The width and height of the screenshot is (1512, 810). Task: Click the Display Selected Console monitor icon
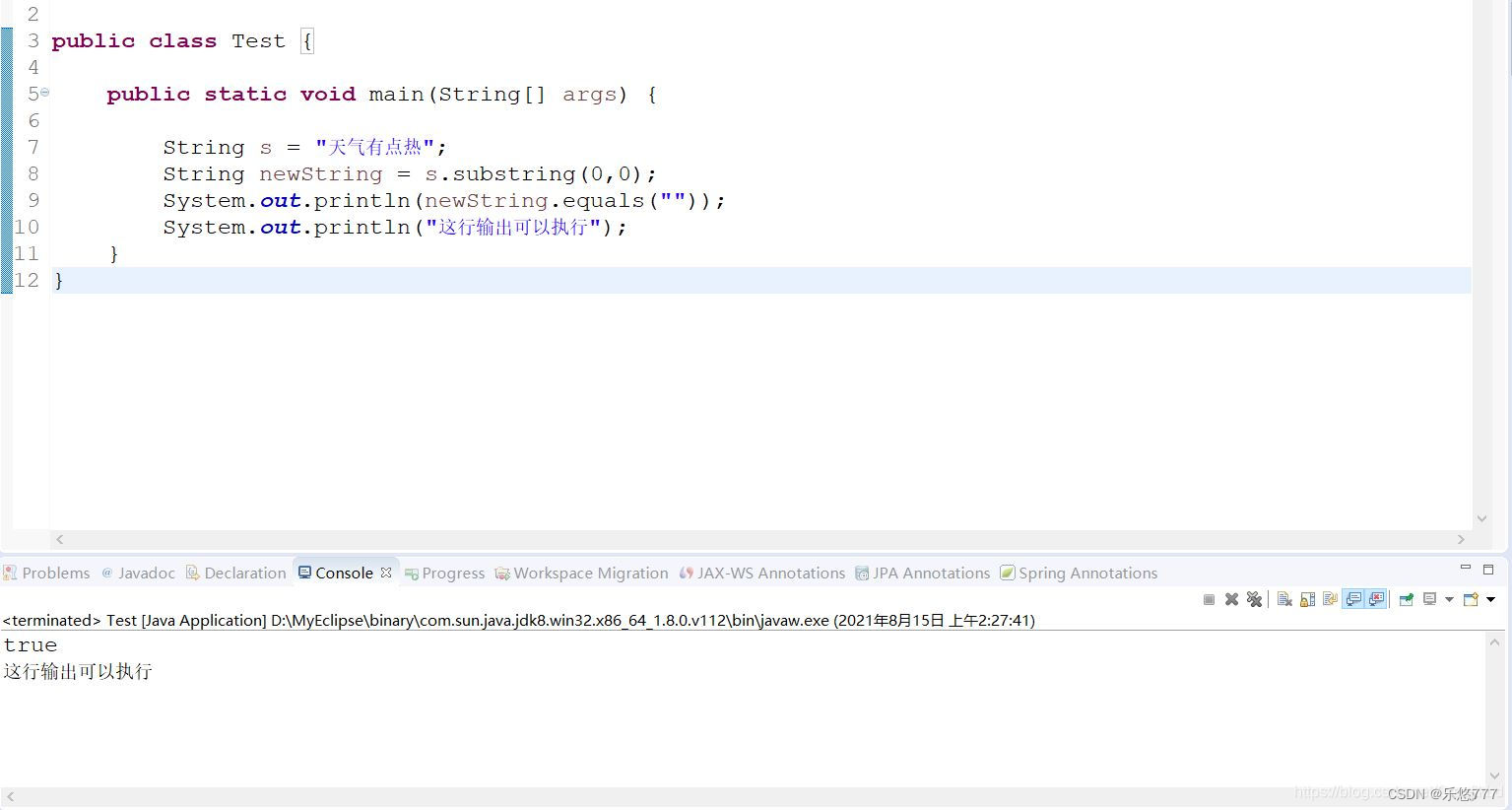1430,599
